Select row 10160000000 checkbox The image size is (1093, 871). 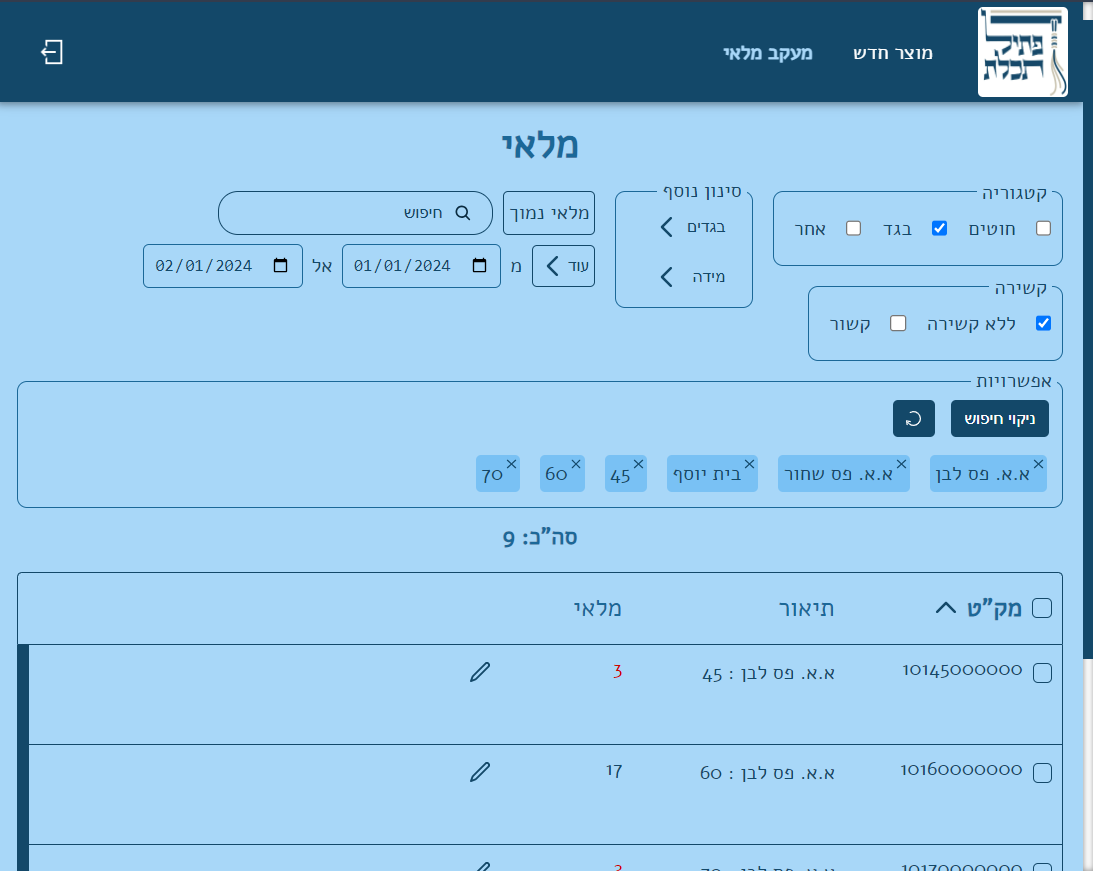(1042, 773)
